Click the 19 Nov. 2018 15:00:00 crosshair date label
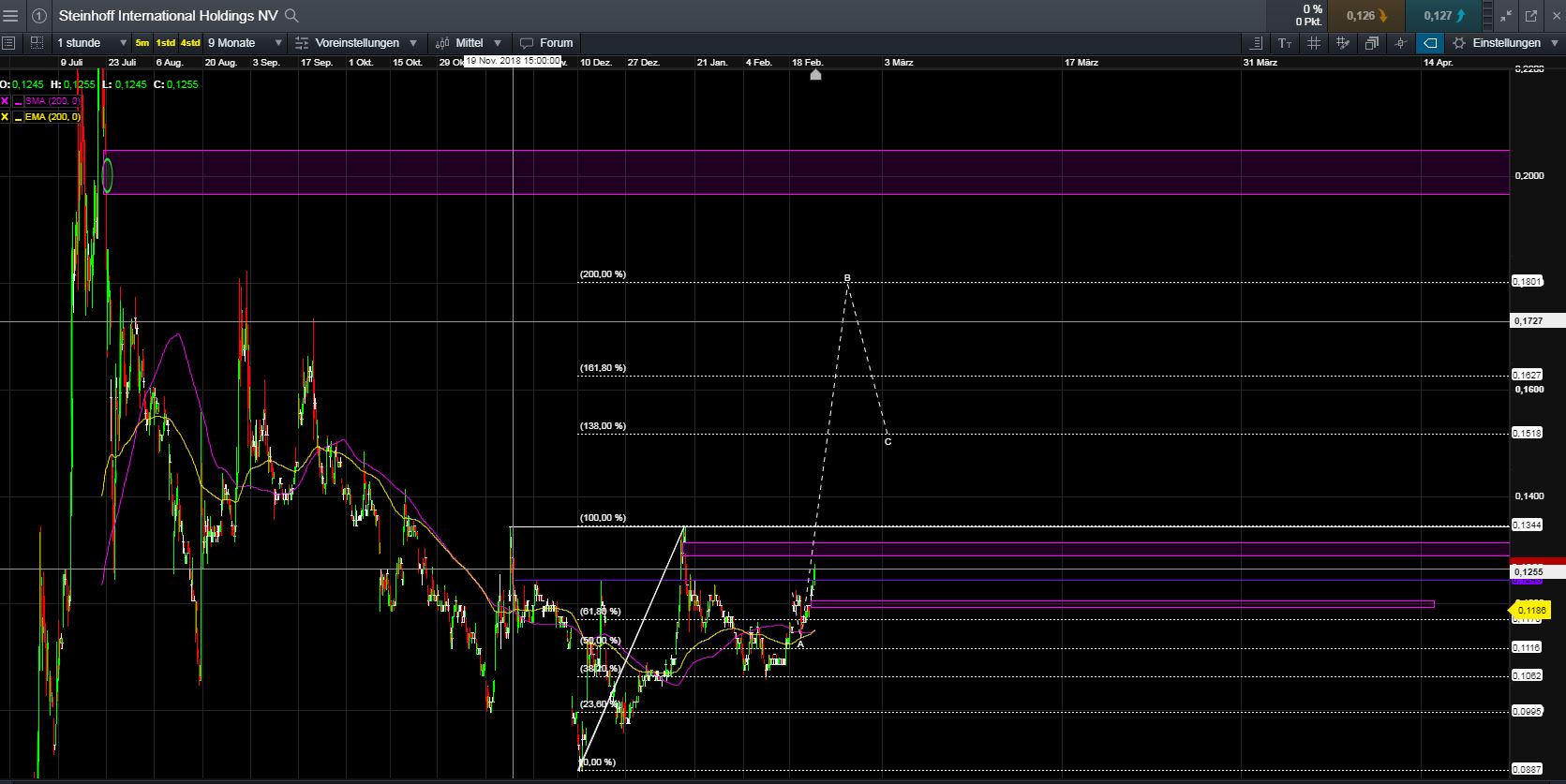 click(513, 61)
